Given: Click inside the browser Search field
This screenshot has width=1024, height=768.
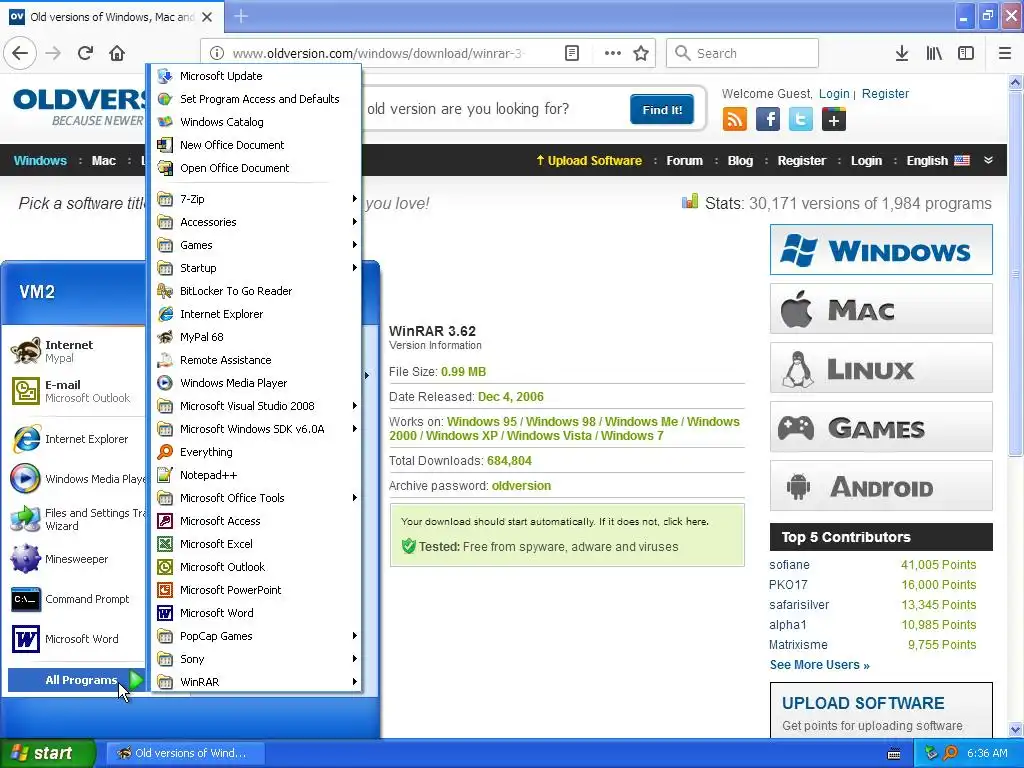Looking at the screenshot, I should click(743, 53).
